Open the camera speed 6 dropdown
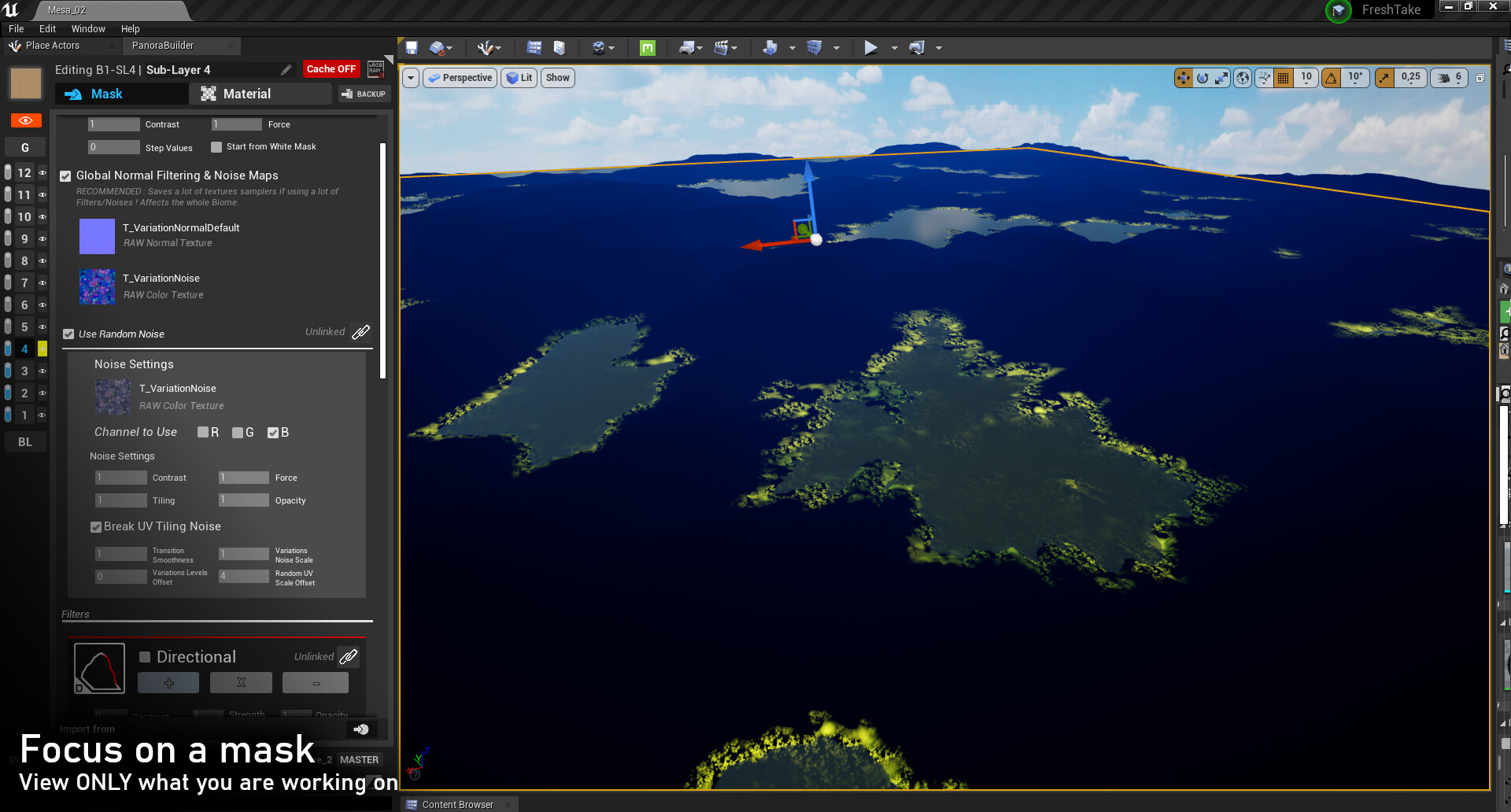 click(1450, 78)
